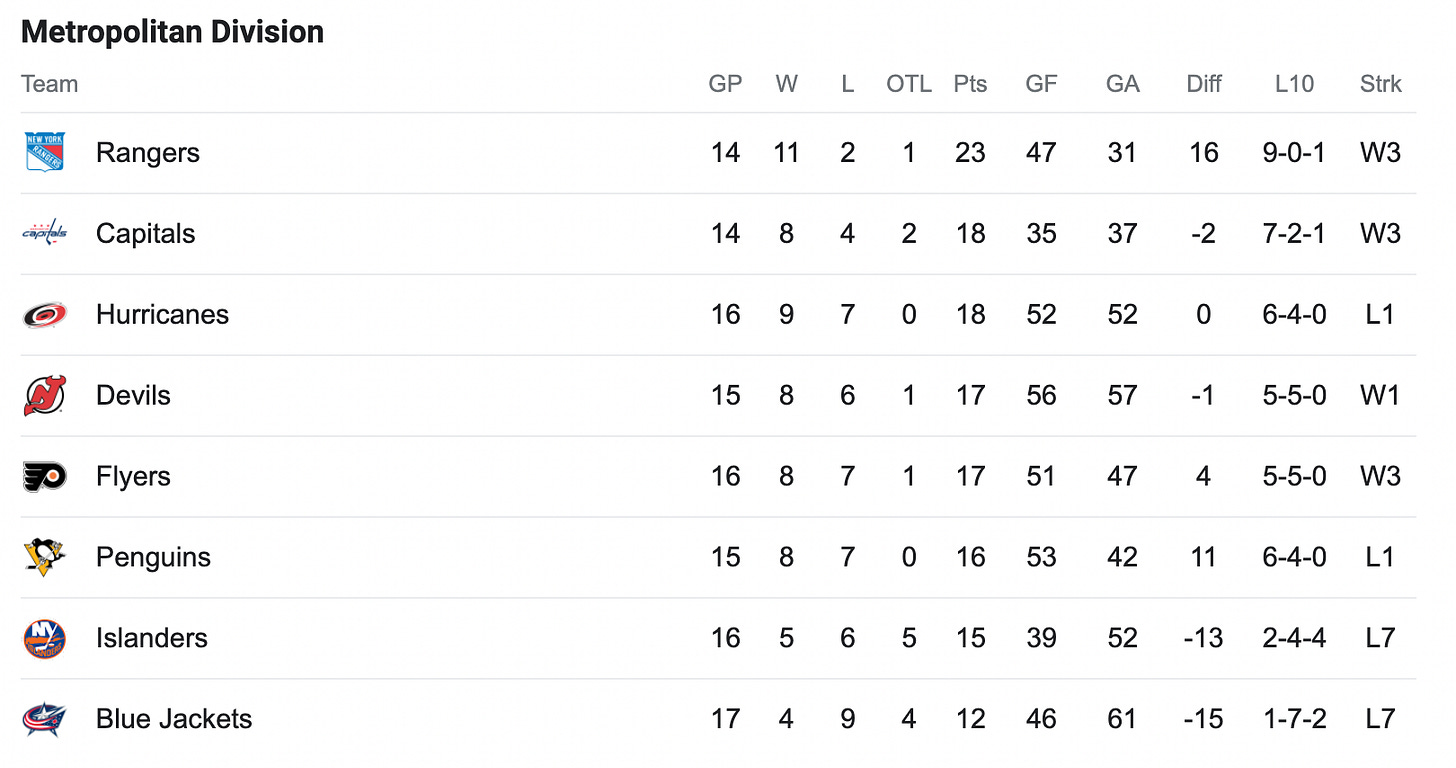
Task: Select the Hurricanes team name
Action: (163, 315)
